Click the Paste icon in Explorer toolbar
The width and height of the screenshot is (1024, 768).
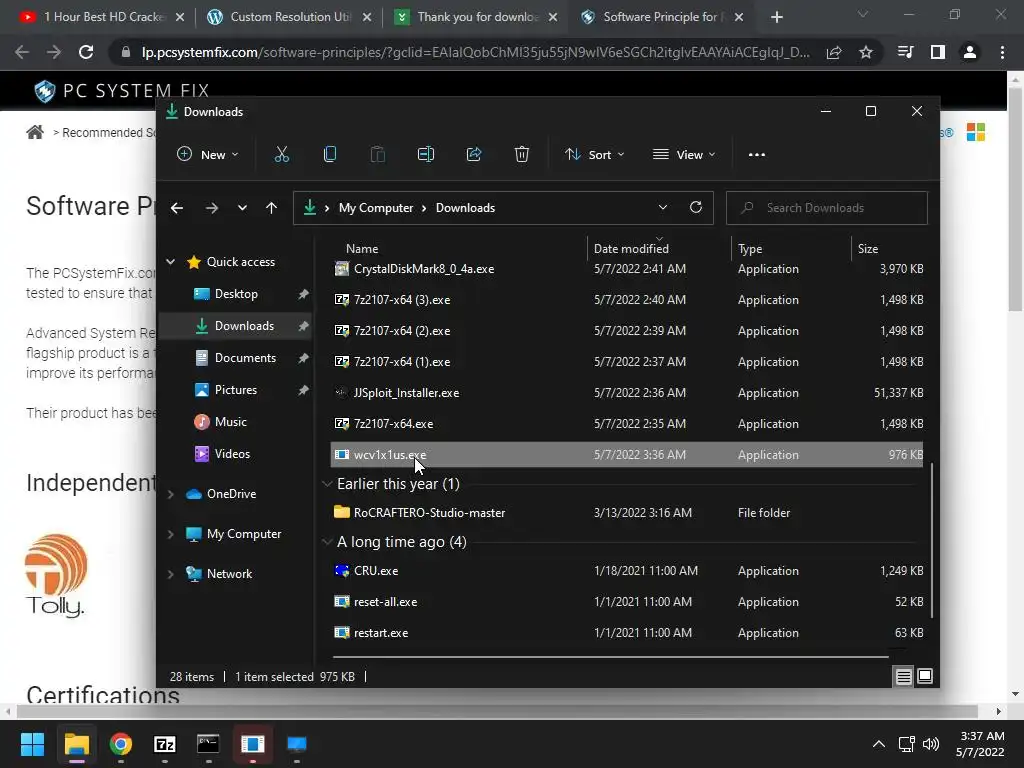point(377,155)
